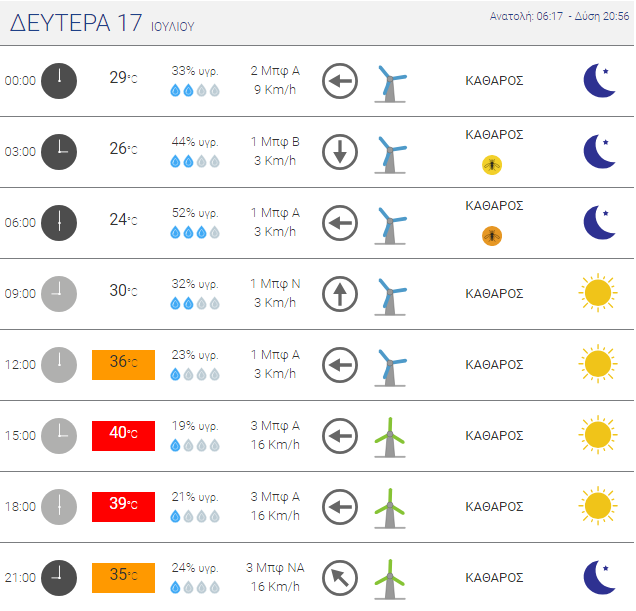This screenshot has height=611, width=636.
Task: Click the blue wind turbine at 00:00
Action: click(390, 83)
